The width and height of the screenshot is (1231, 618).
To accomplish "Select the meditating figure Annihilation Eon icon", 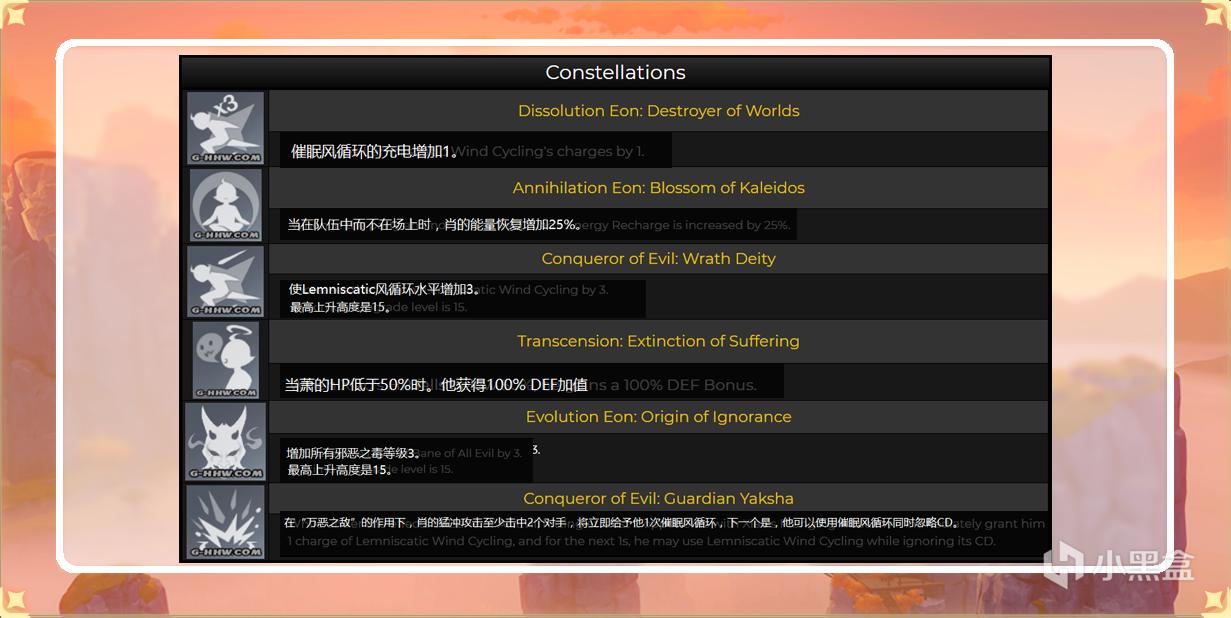I will [x=225, y=204].
